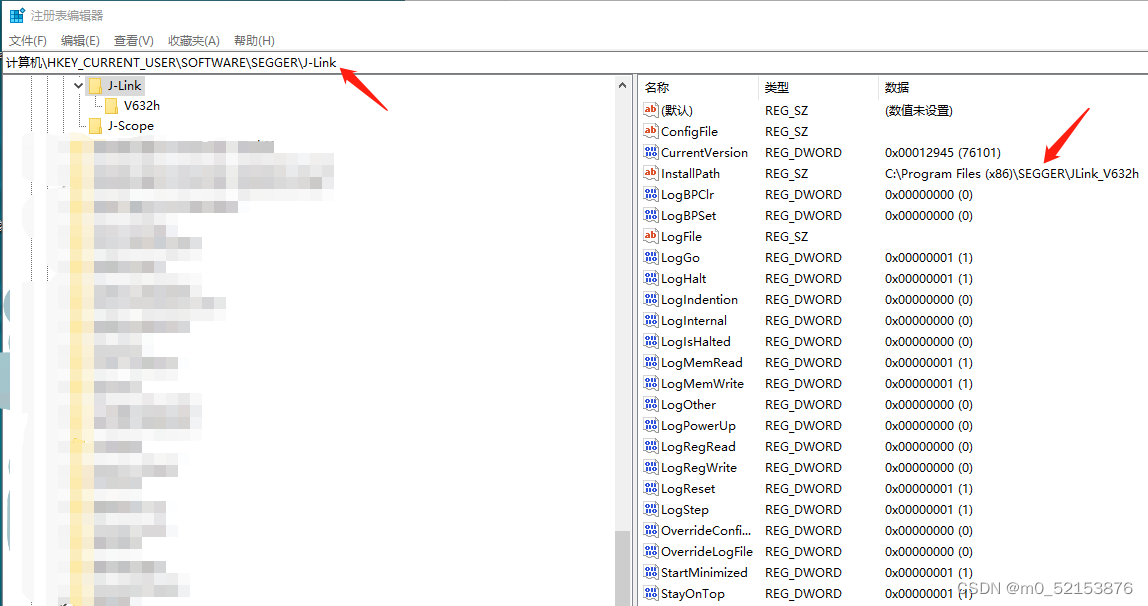Click the J-Scope folder icon
The width and height of the screenshot is (1148, 606).
point(95,126)
